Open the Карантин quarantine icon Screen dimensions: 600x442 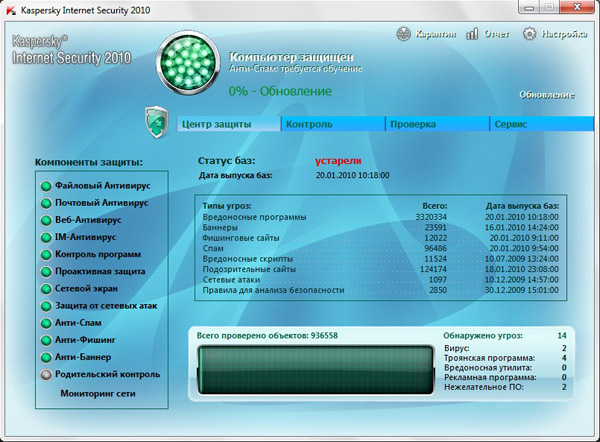coord(403,34)
